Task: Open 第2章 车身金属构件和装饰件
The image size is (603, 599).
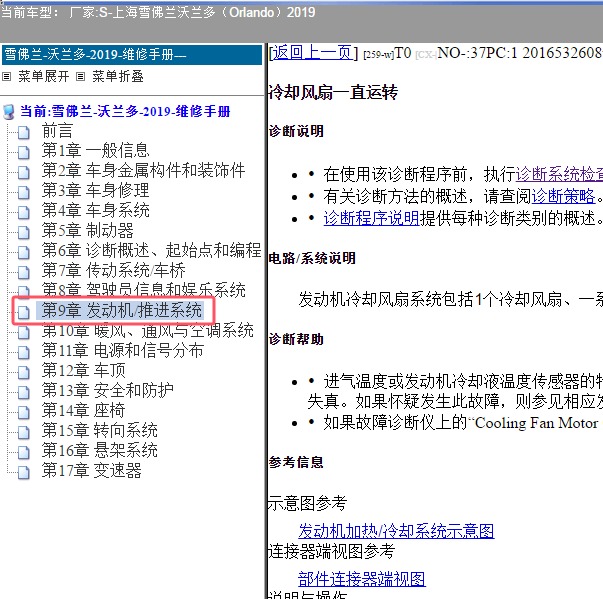Action: 143,170
